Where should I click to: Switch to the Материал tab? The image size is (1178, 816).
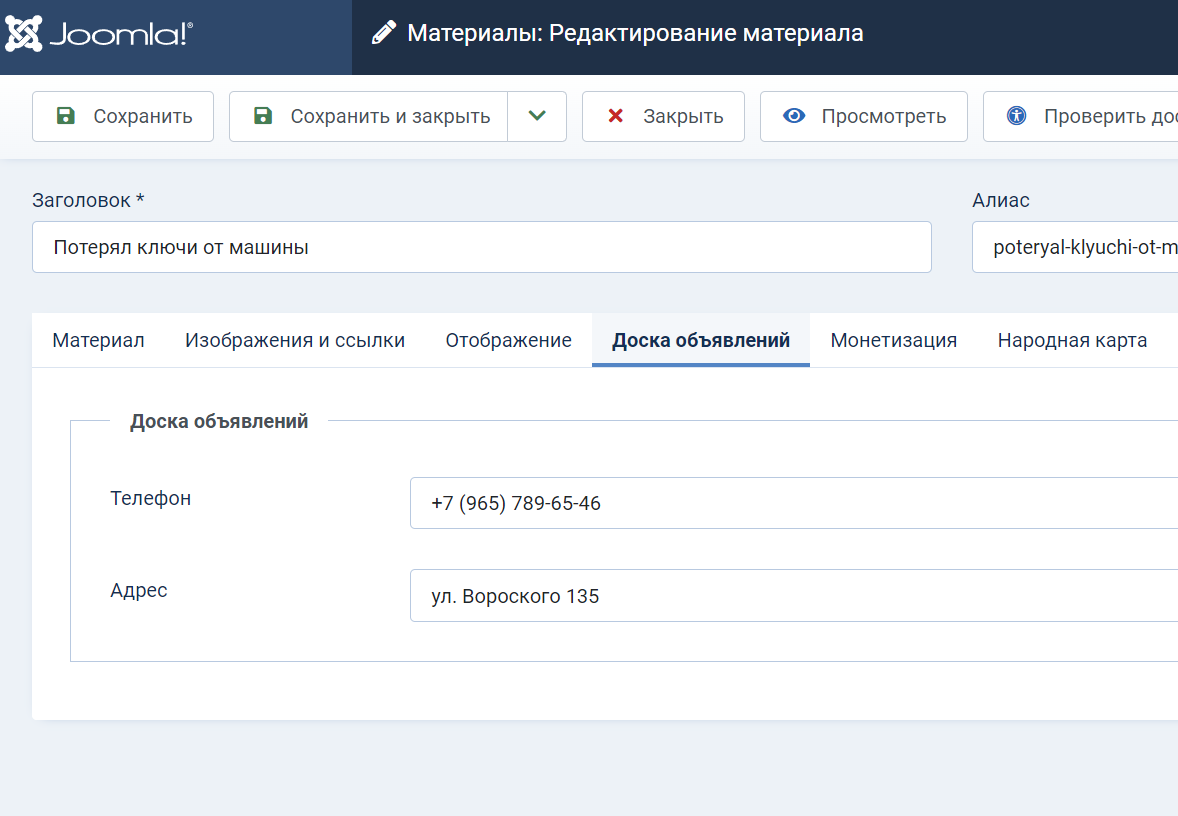point(98,340)
